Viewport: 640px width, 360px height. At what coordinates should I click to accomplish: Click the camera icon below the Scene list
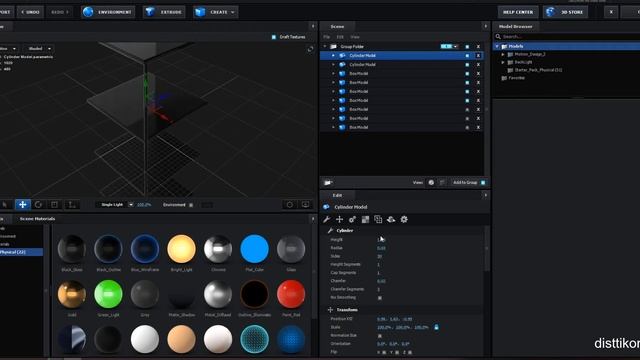(x=328, y=182)
